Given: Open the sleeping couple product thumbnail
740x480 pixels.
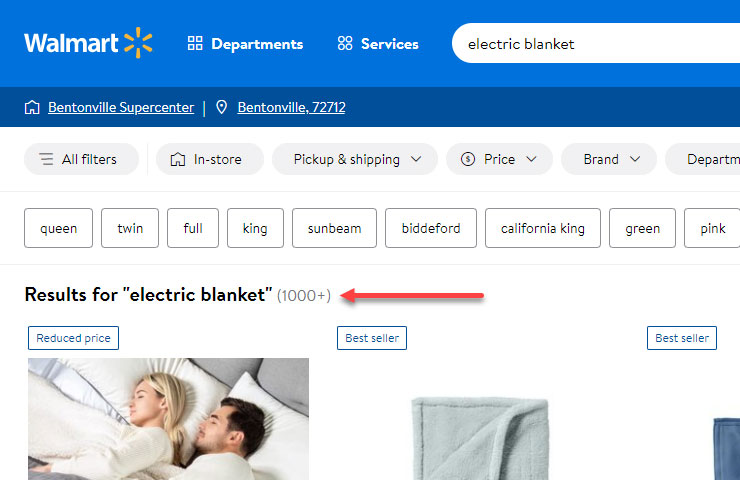Looking at the screenshot, I should pyautogui.click(x=168, y=418).
